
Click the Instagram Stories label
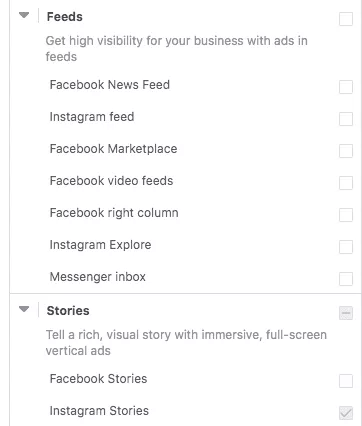click(x=99, y=411)
